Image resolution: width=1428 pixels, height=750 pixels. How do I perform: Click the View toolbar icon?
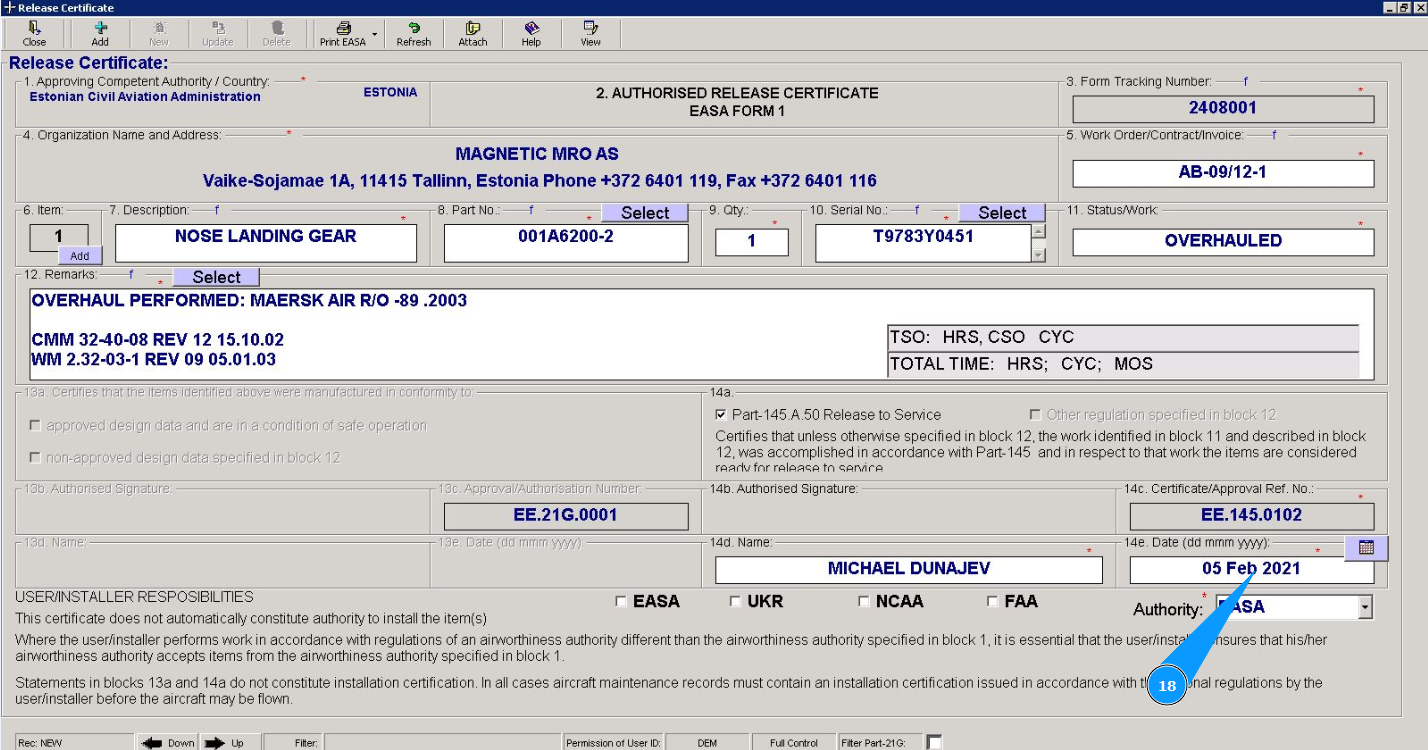pyautogui.click(x=591, y=29)
